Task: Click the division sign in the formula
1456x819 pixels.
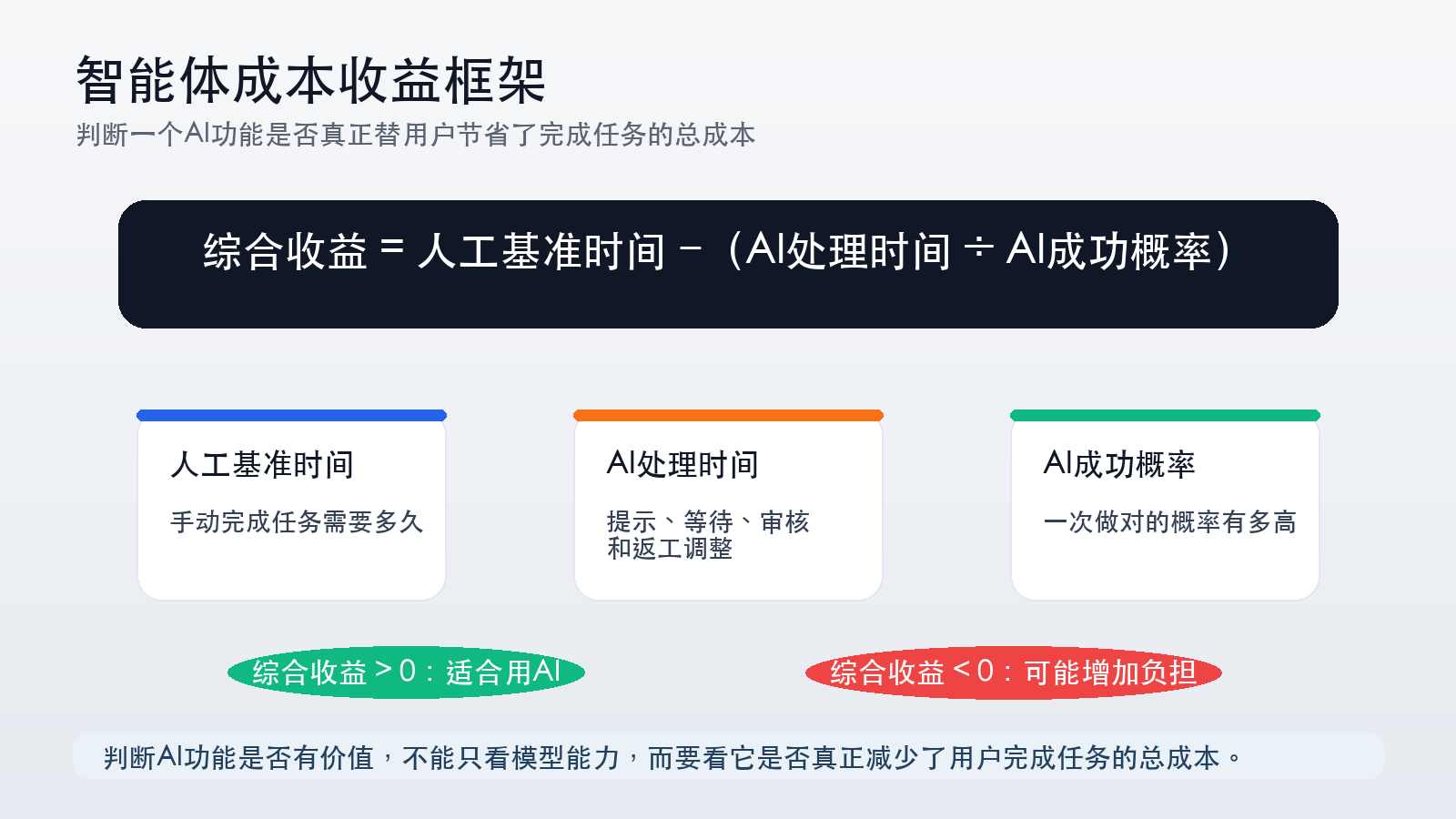Action: pyautogui.click(x=978, y=248)
